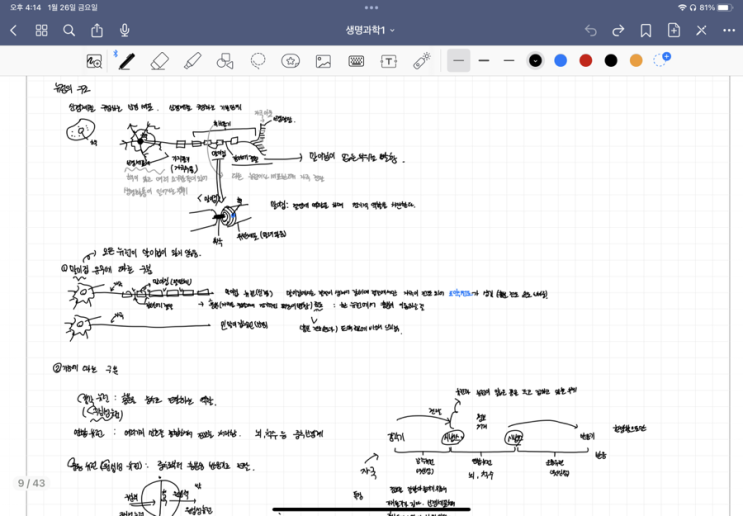Select the Lasso tool
Screen dimensions: 743x516
click(x=258, y=61)
